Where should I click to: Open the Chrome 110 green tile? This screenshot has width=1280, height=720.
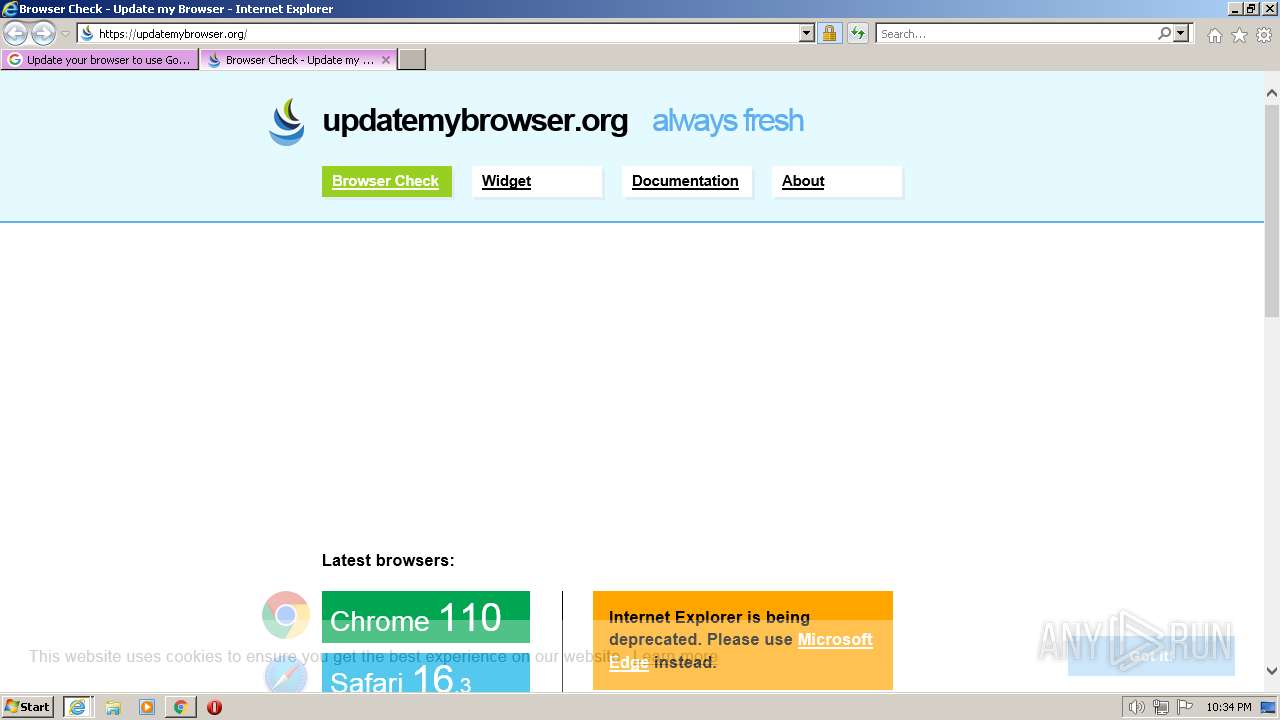[x=426, y=617]
